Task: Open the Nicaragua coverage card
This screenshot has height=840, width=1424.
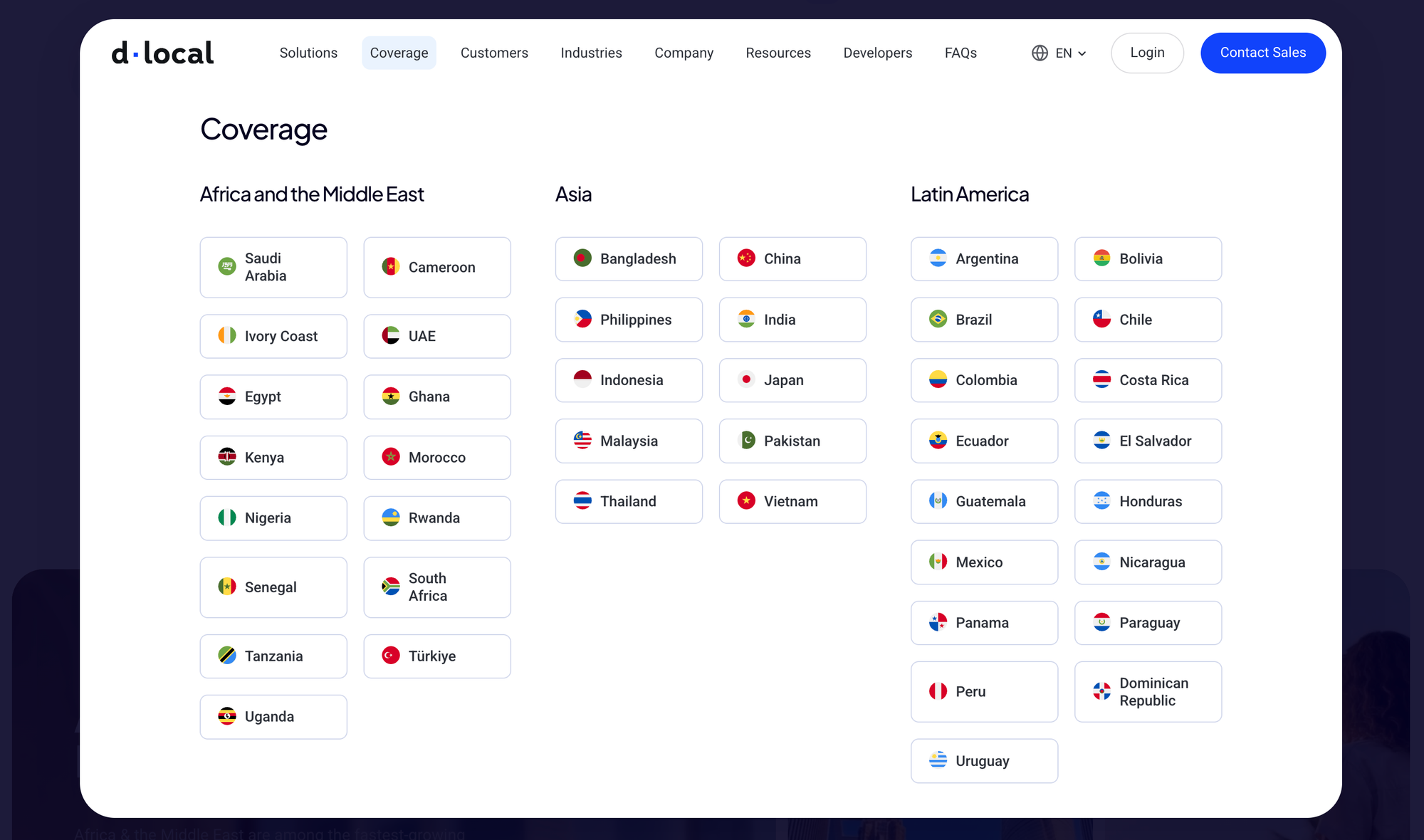Action: (1148, 562)
